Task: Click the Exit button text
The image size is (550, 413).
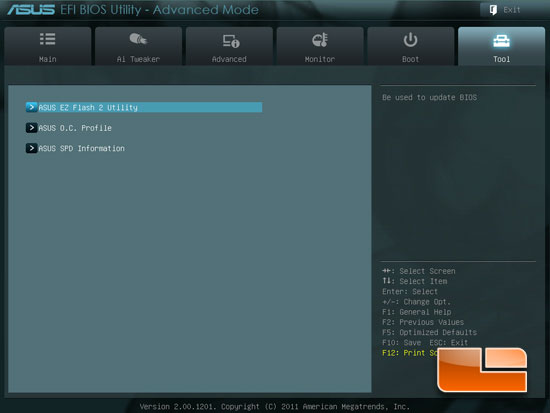Action: 512,10
